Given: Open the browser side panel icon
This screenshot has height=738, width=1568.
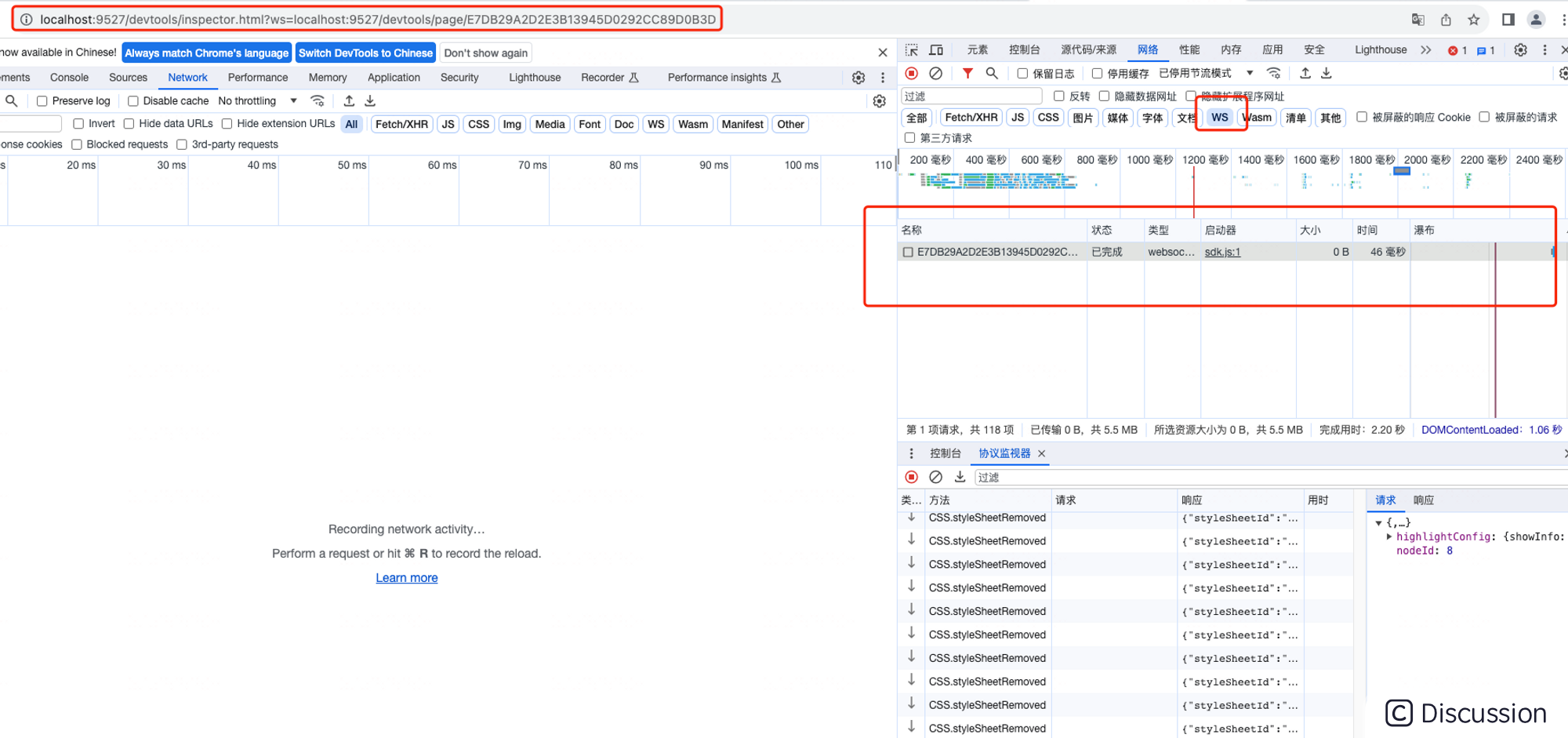Looking at the screenshot, I should point(1508,20).
